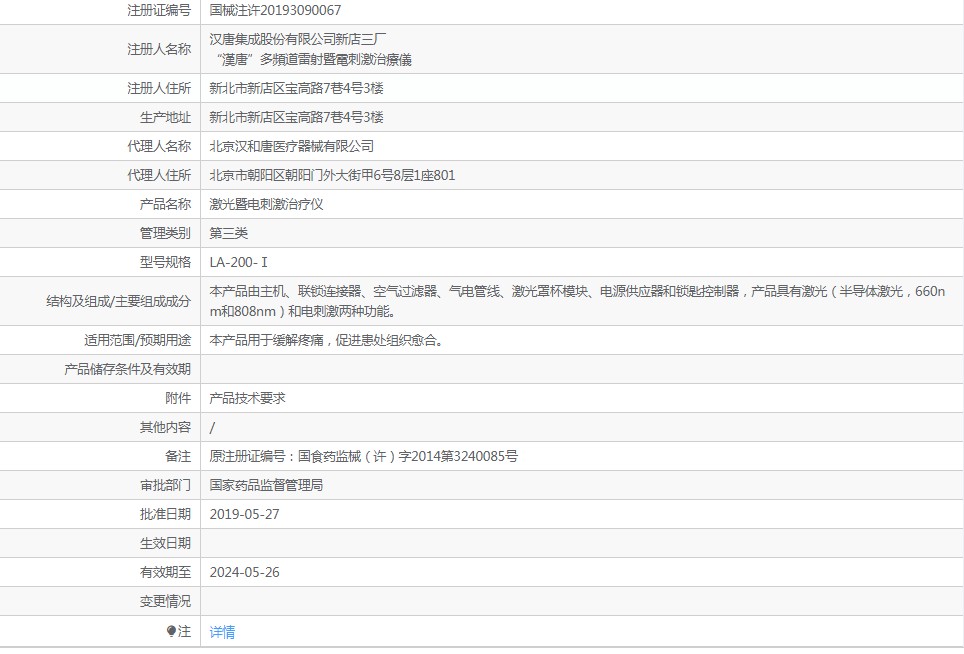Click the 适用范围/预期用途 label

click(x=138, y=340)
